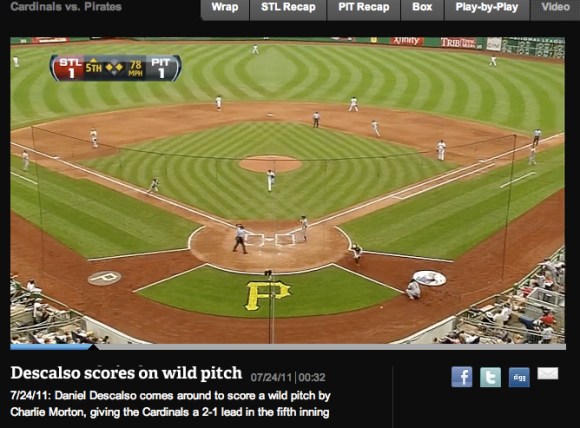Open the Video tab

pos(555,9)
